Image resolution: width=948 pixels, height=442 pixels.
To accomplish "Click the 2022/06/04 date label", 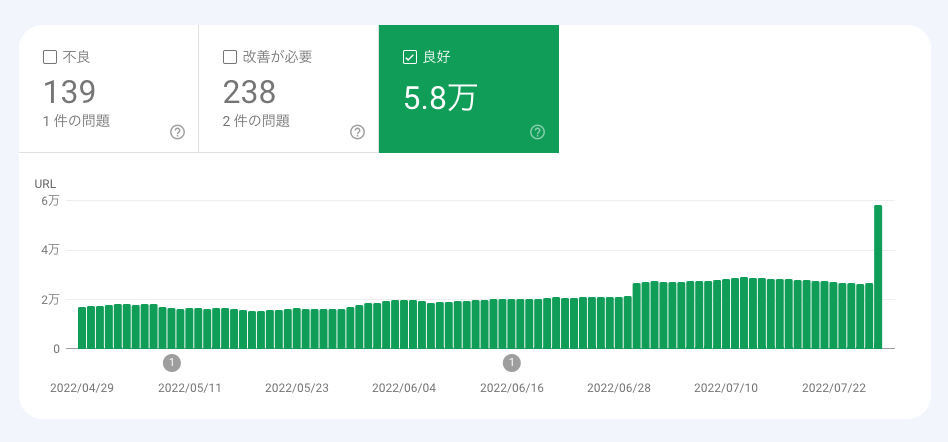I will (x=404, y=388).
